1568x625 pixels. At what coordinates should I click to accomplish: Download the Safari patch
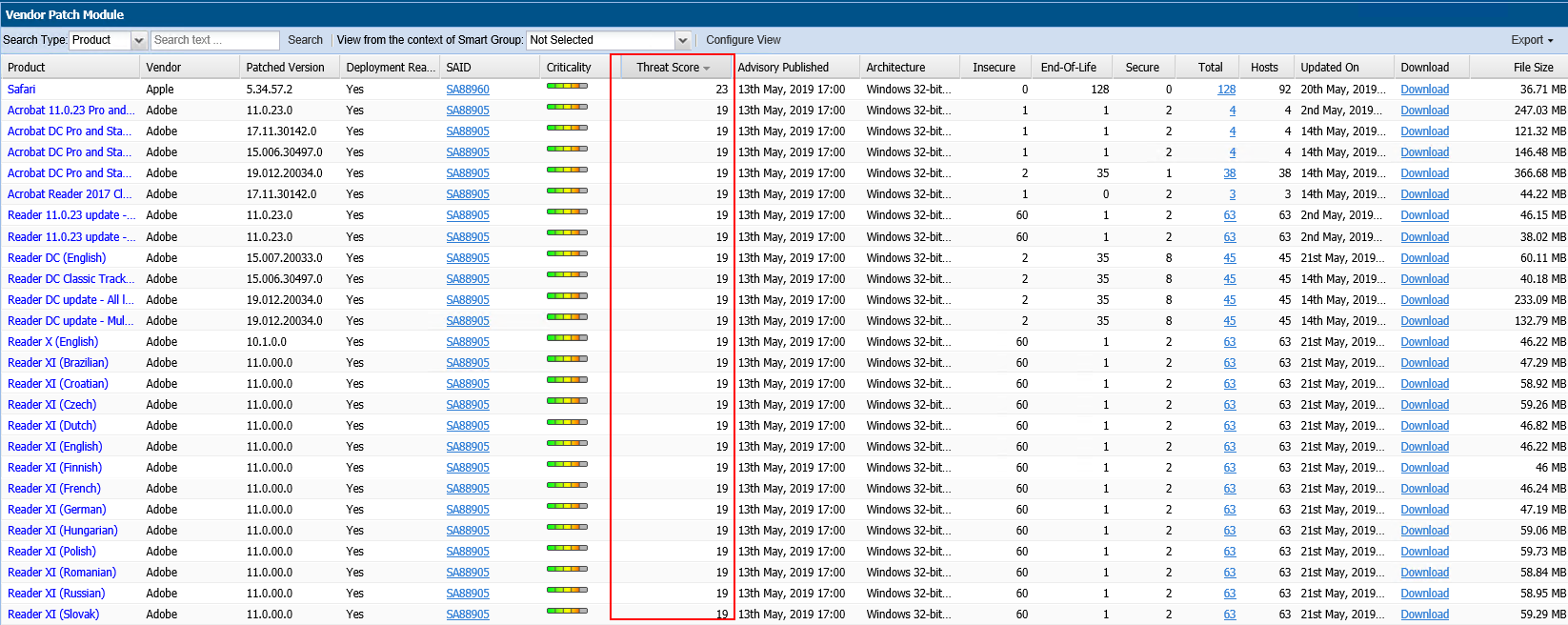(1424, 90)
